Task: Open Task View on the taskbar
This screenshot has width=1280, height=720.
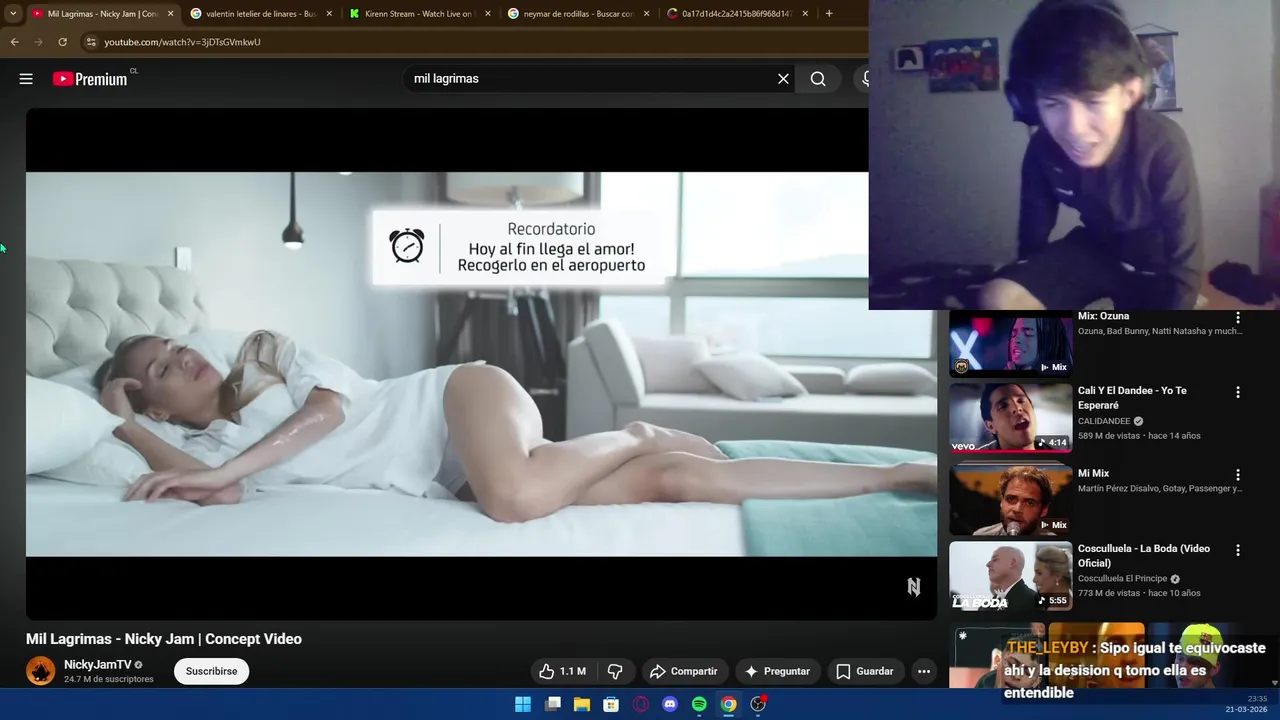Action: point(552,704)
